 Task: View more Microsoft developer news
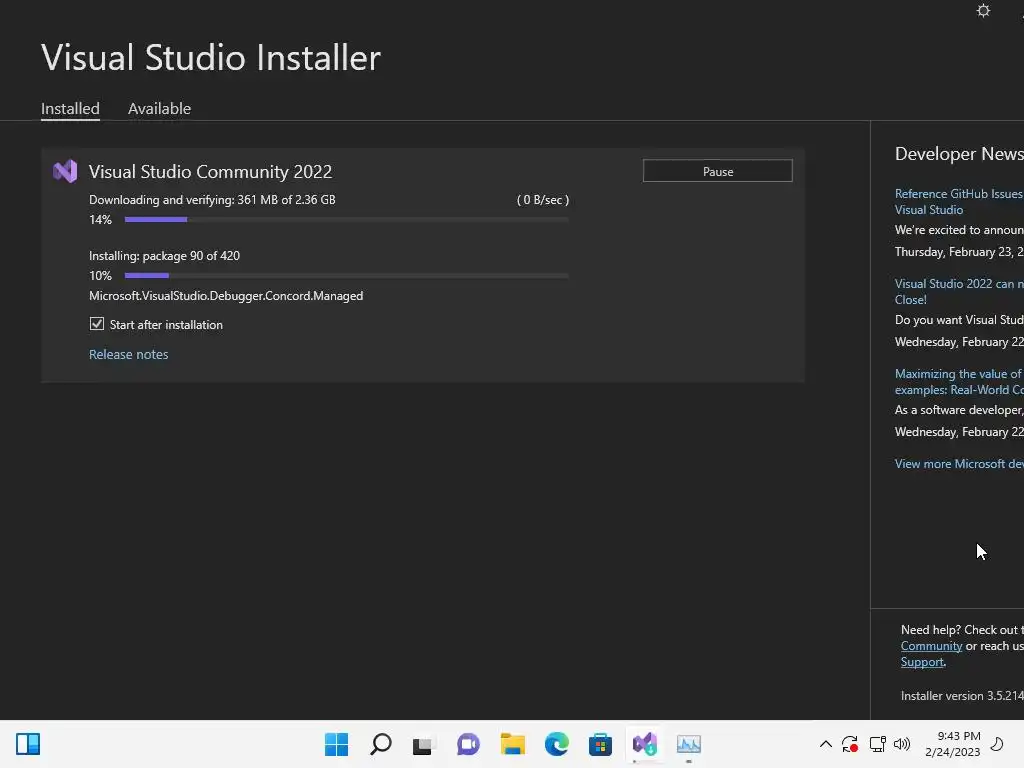pyautogui.click(x=959, y=464)
